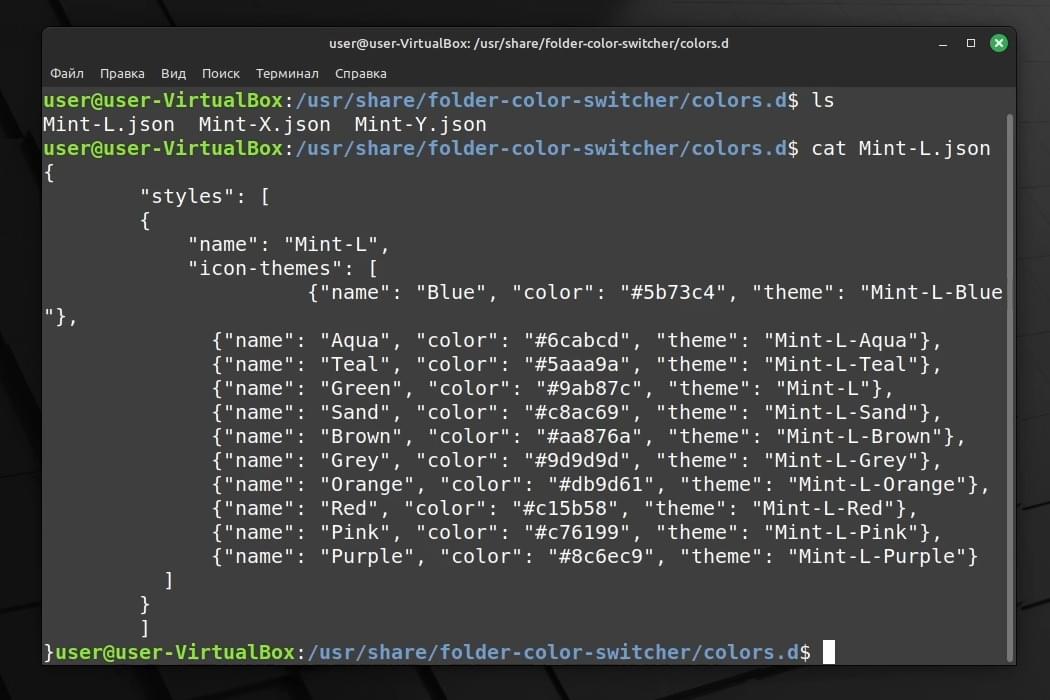1050x700 pixels.
Task: Click the "Mint-L-Grey" theme value
Action: click(x=841, y=461)
